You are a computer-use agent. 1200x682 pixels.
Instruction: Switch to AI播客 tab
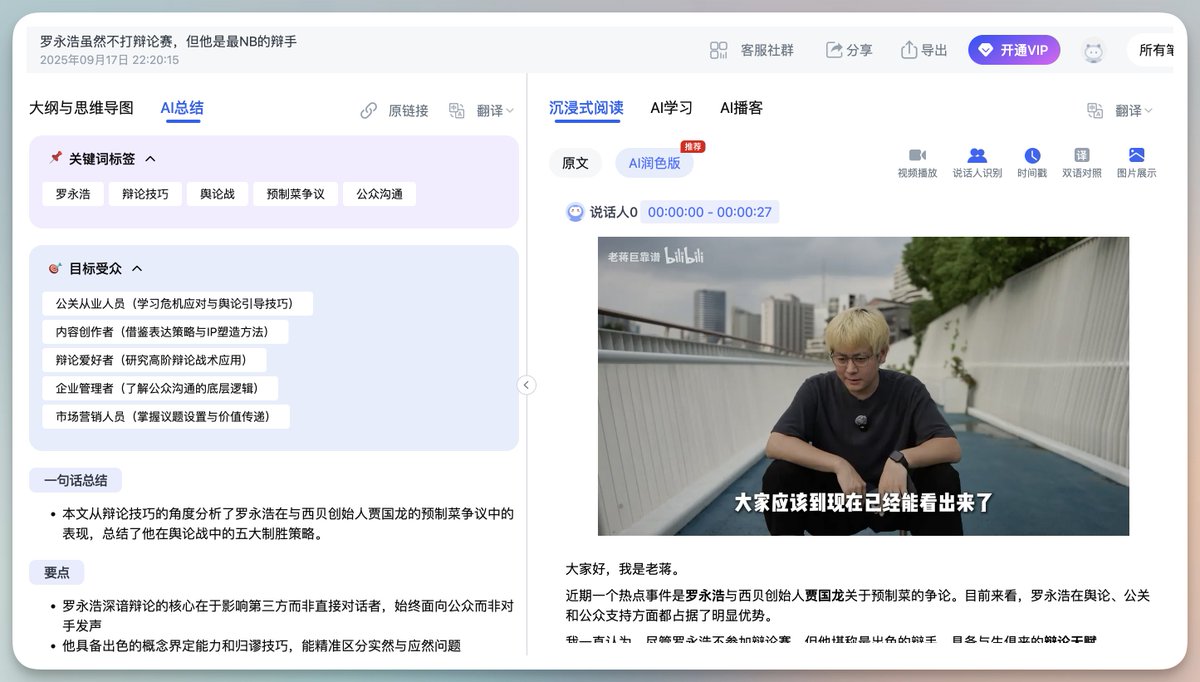(741, 108)
